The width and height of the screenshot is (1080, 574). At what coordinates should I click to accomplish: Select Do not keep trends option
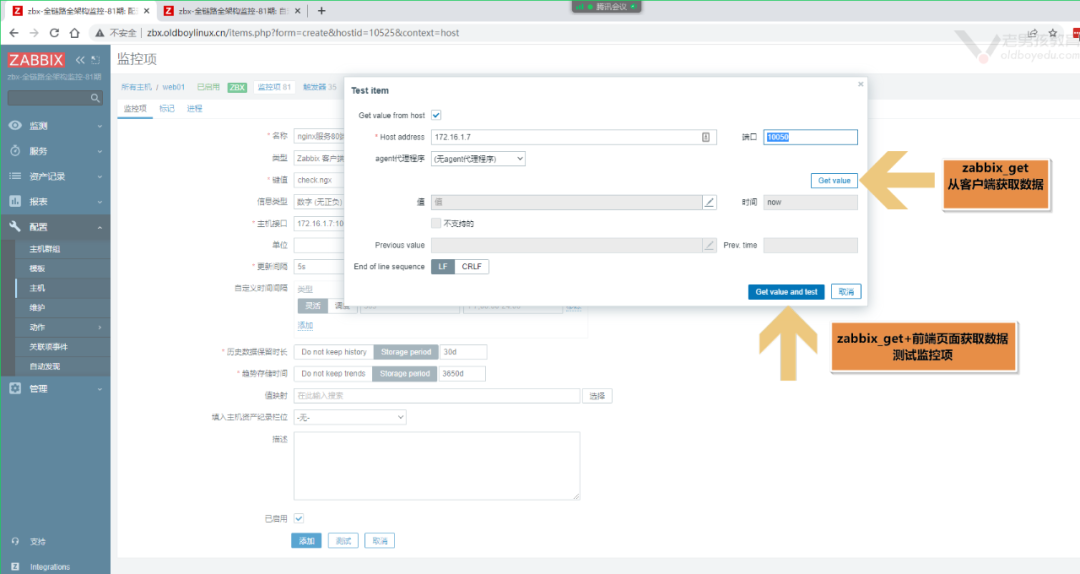(333, 373)
